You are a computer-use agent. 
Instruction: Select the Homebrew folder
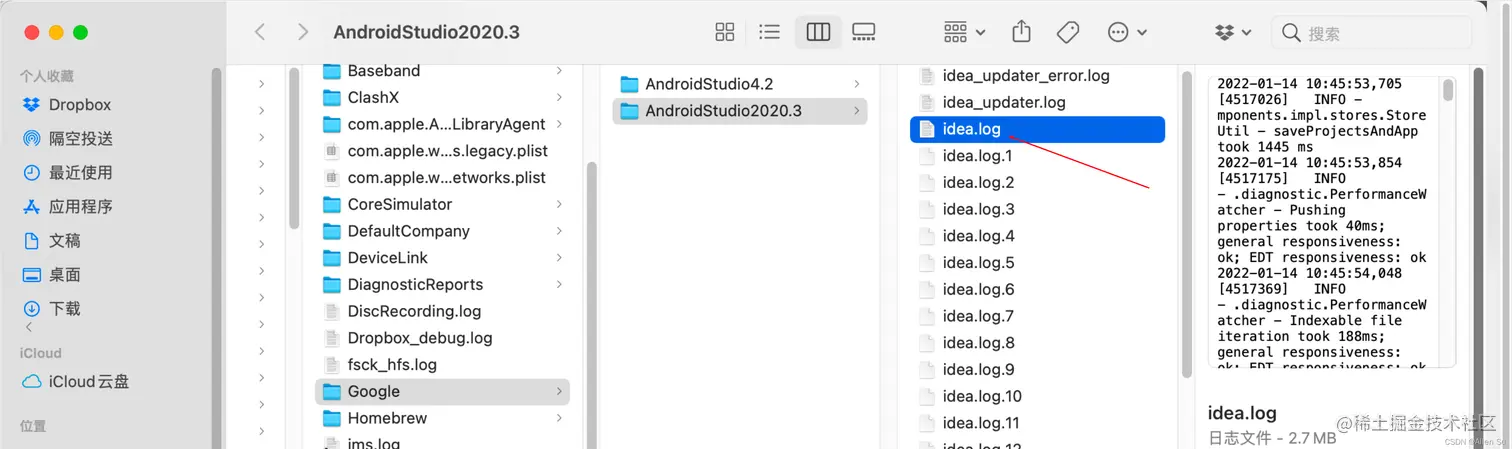click(442, 418)
